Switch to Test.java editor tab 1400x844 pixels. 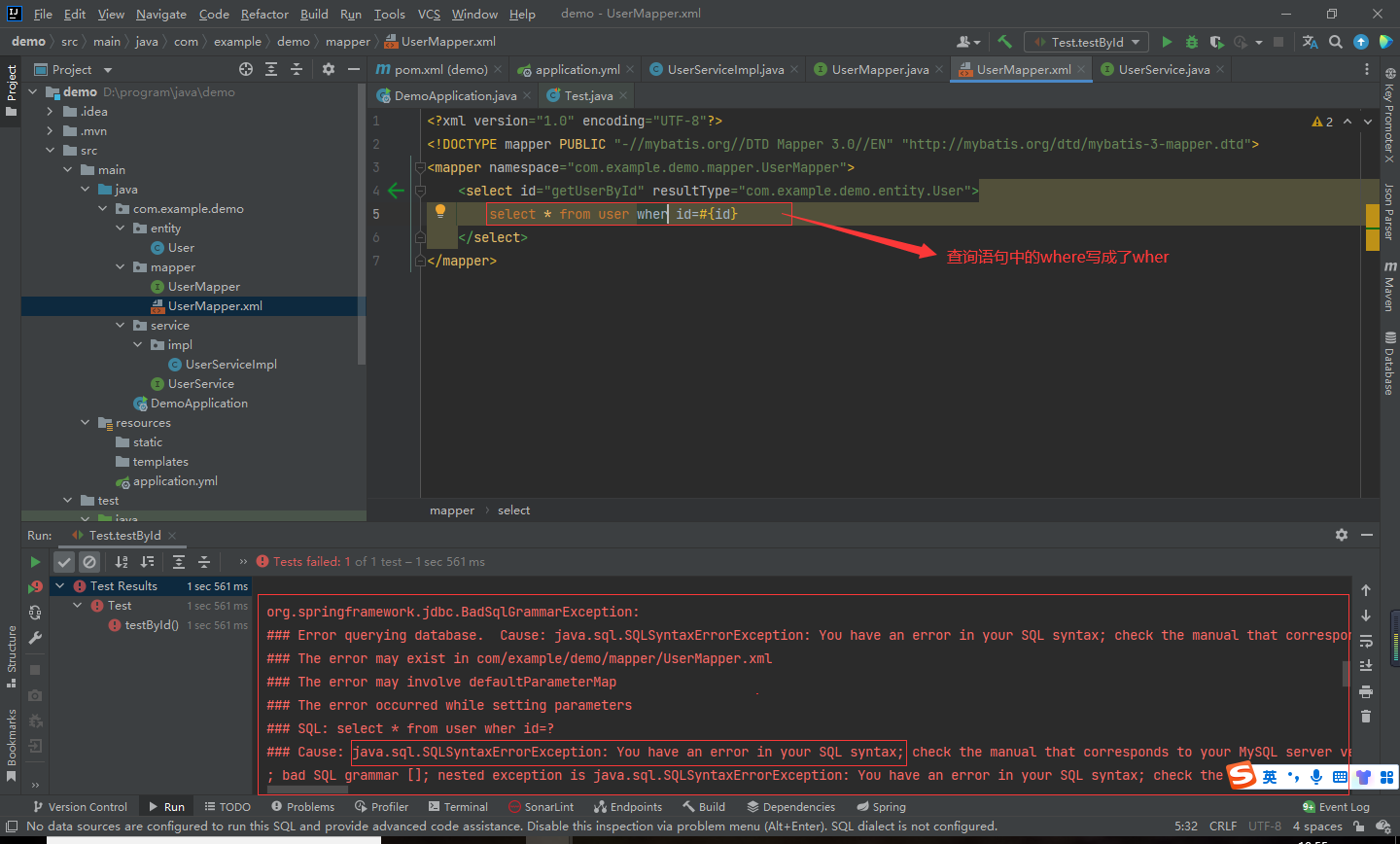(x=589, y=95)
